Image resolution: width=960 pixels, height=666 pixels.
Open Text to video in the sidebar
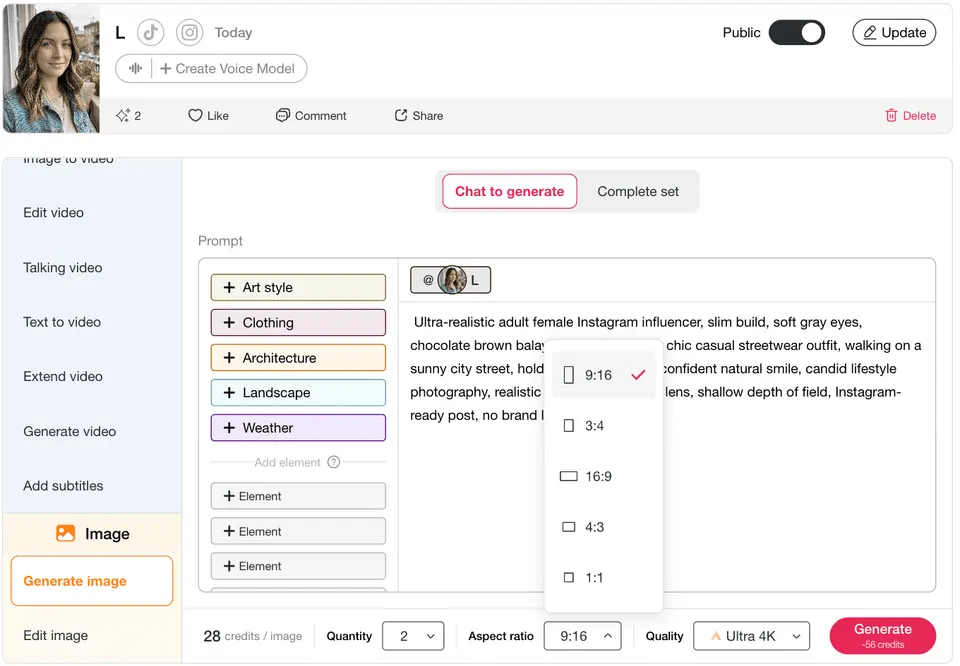[62, 322]
